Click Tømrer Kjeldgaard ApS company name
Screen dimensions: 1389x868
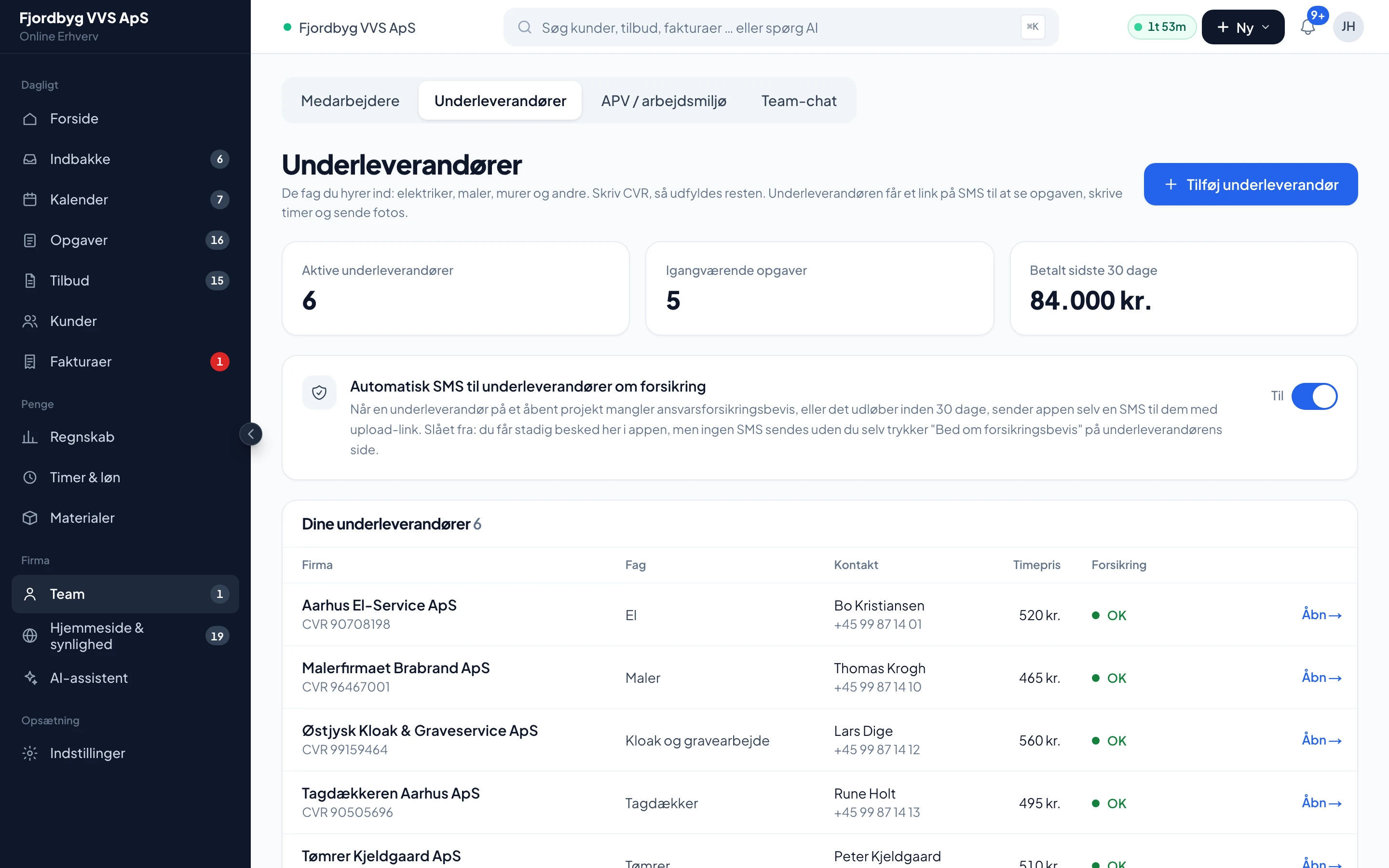click(381, 856)
